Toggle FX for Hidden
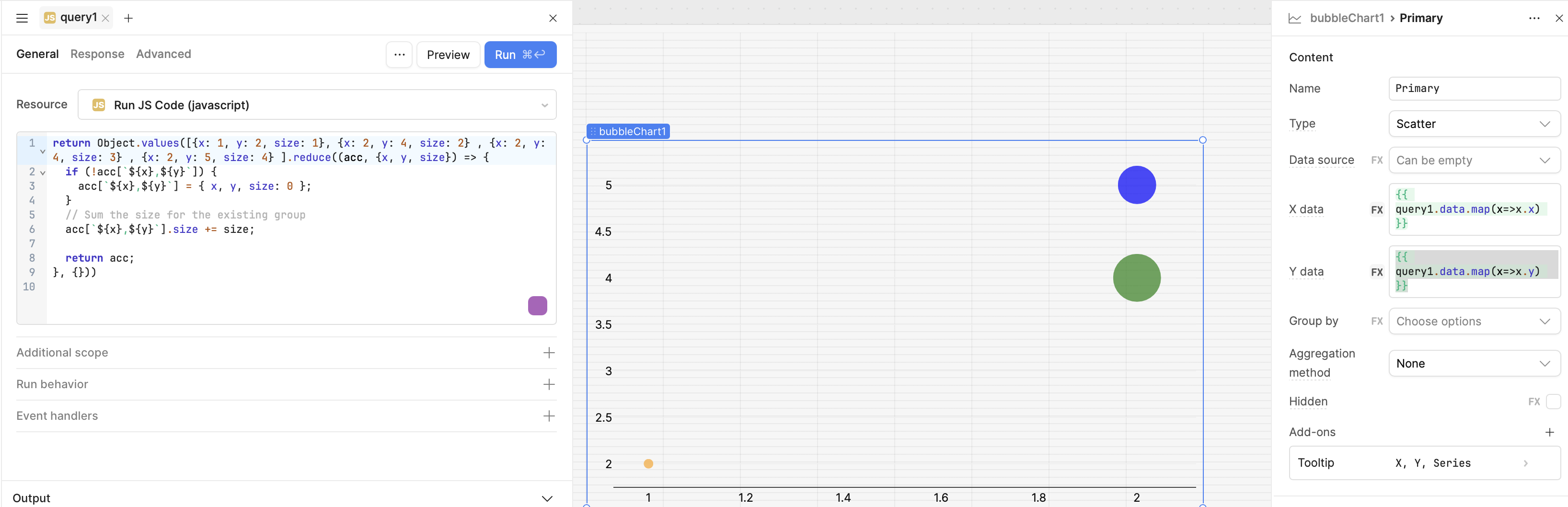 pos(1534,402)
